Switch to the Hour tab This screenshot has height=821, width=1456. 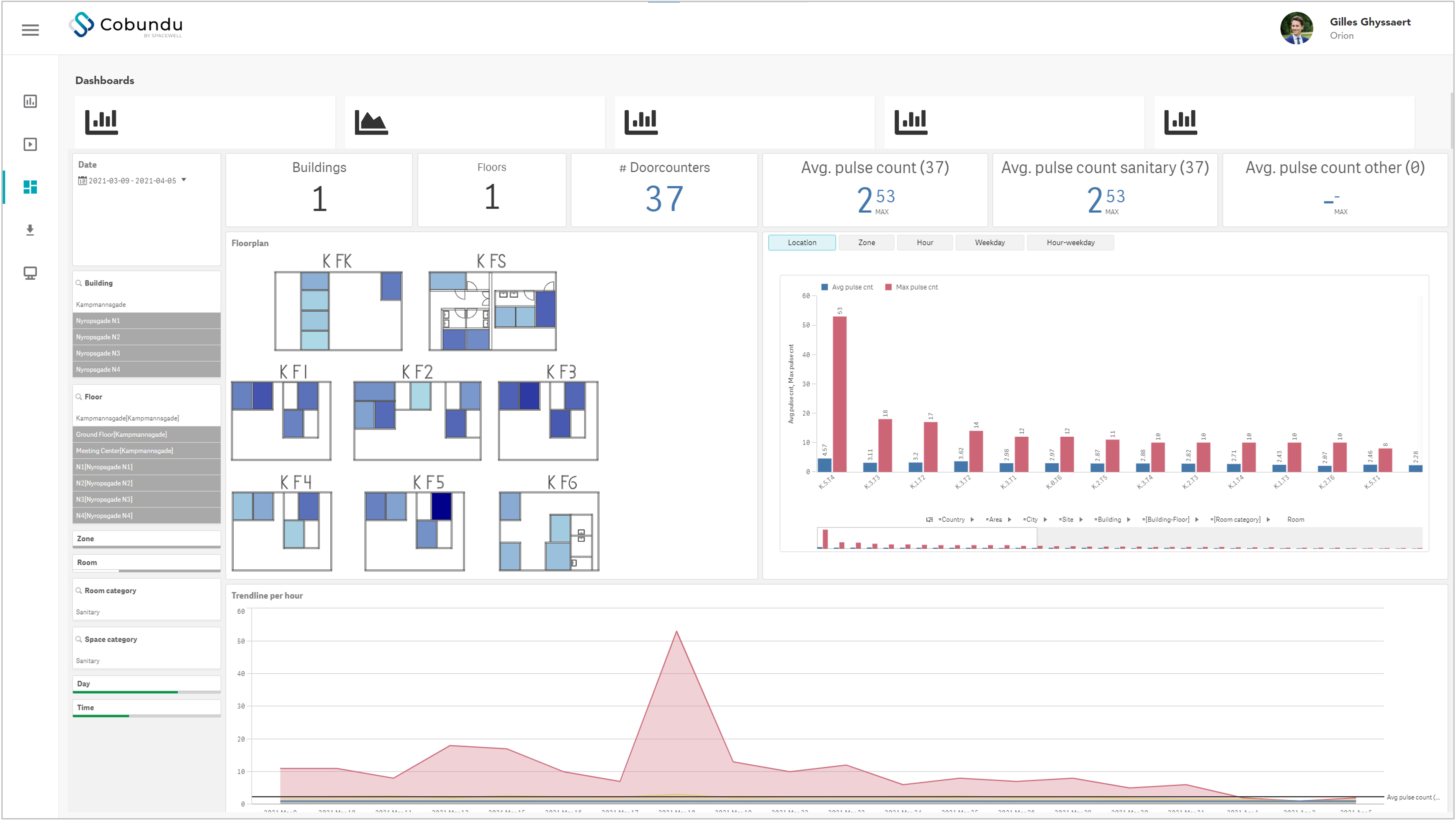[925, 242]
